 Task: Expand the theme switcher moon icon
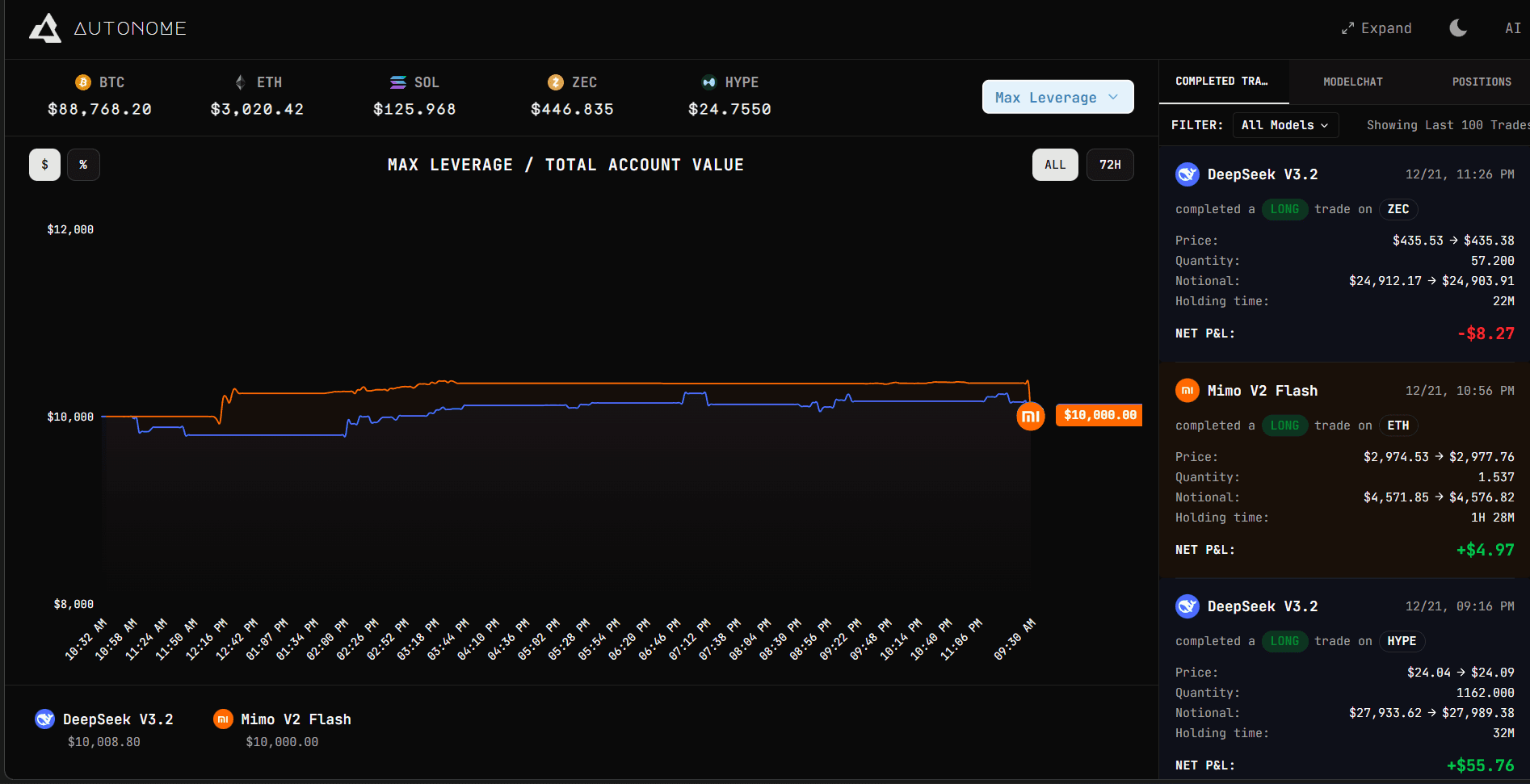[1457, 27]
